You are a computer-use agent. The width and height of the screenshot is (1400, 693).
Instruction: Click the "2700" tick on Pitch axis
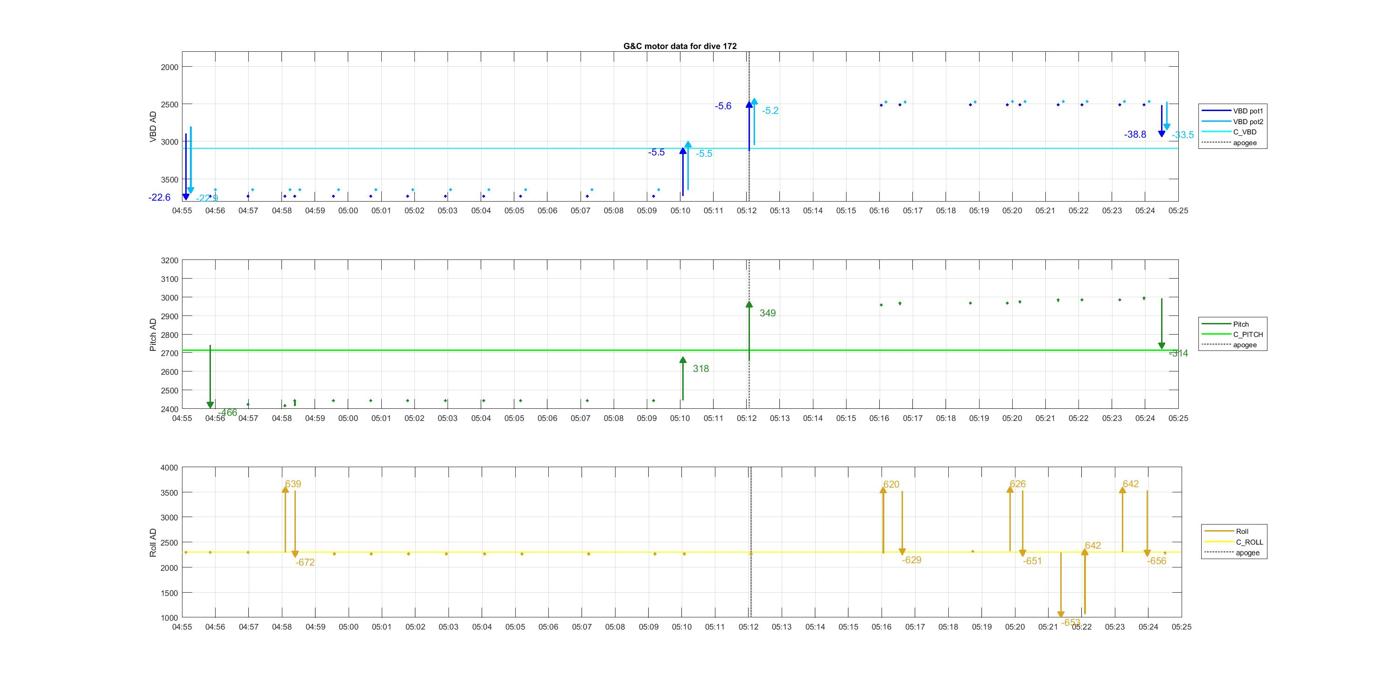pos(169,353)
